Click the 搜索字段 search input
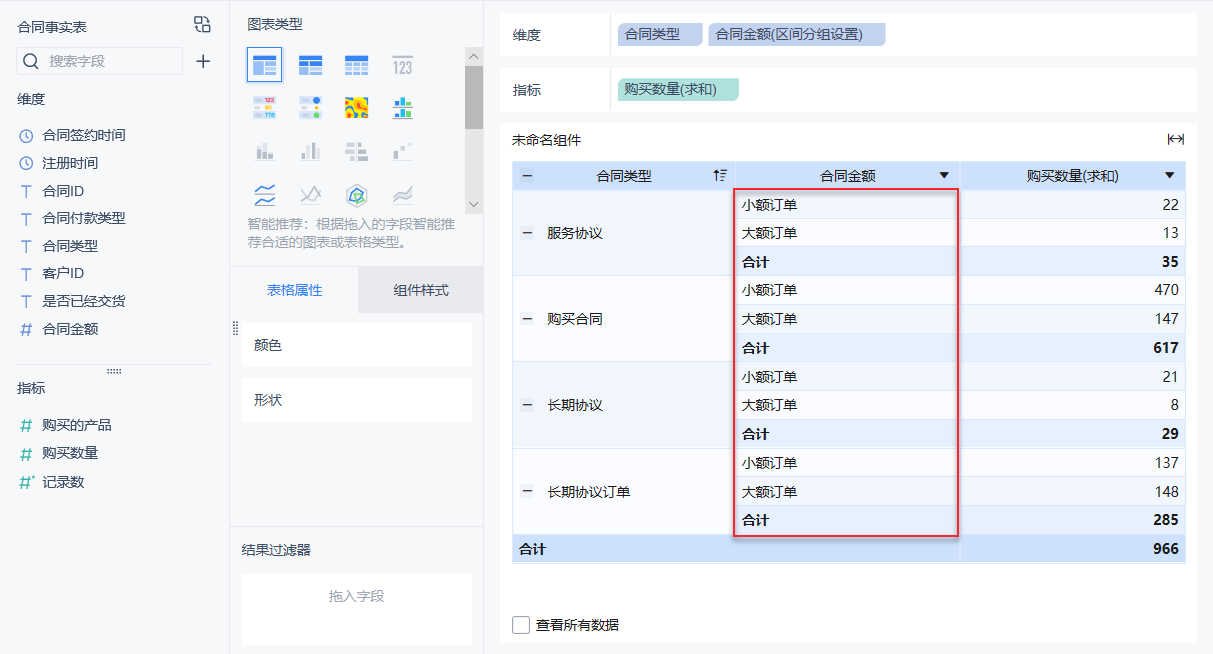Viewport: 1213px width, 654px height. (100, 61)
